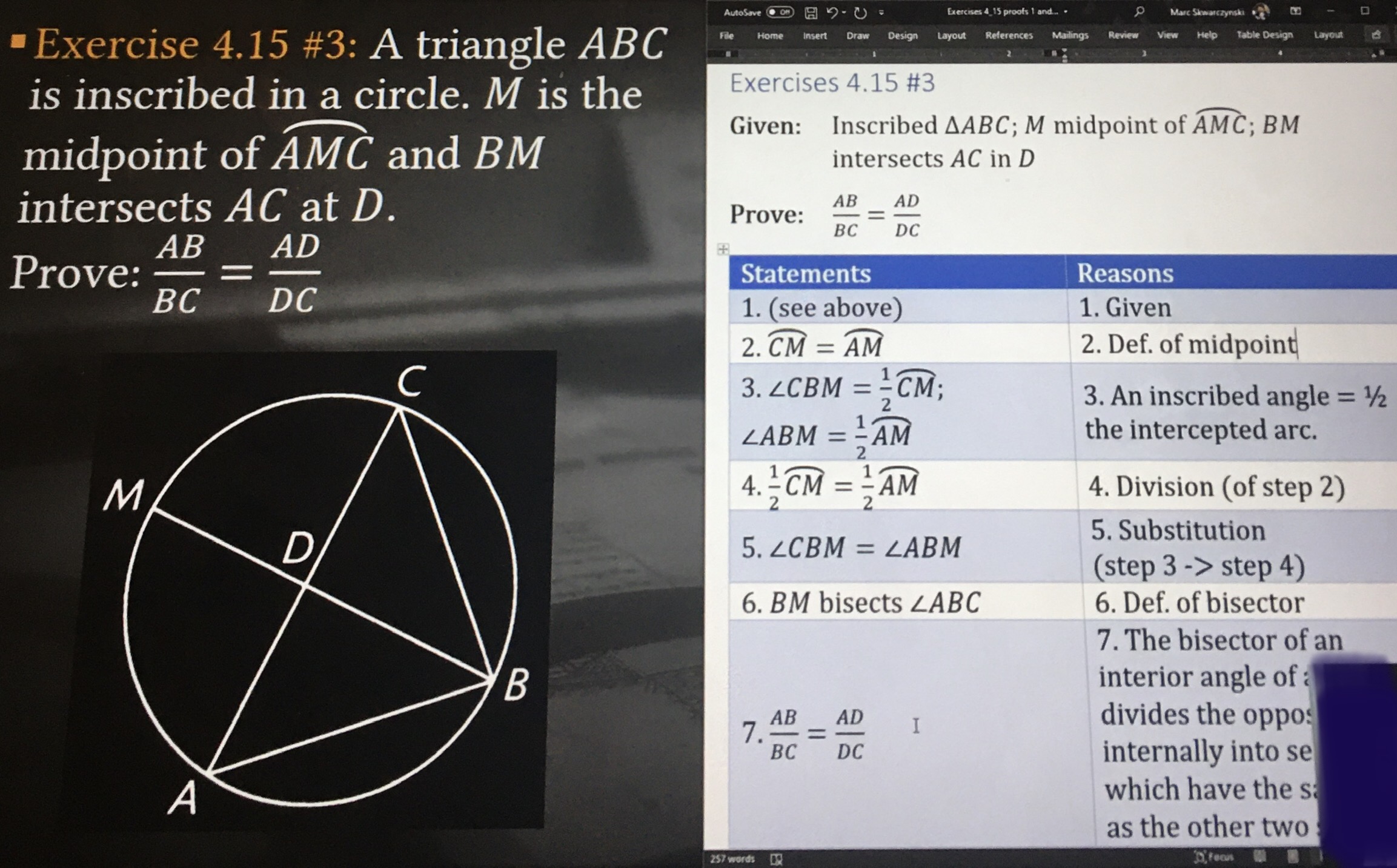The width and height of the screenshot is (1397, 868).
Task: Toggle AutoSave off switch to on
Action: point(780,12)
